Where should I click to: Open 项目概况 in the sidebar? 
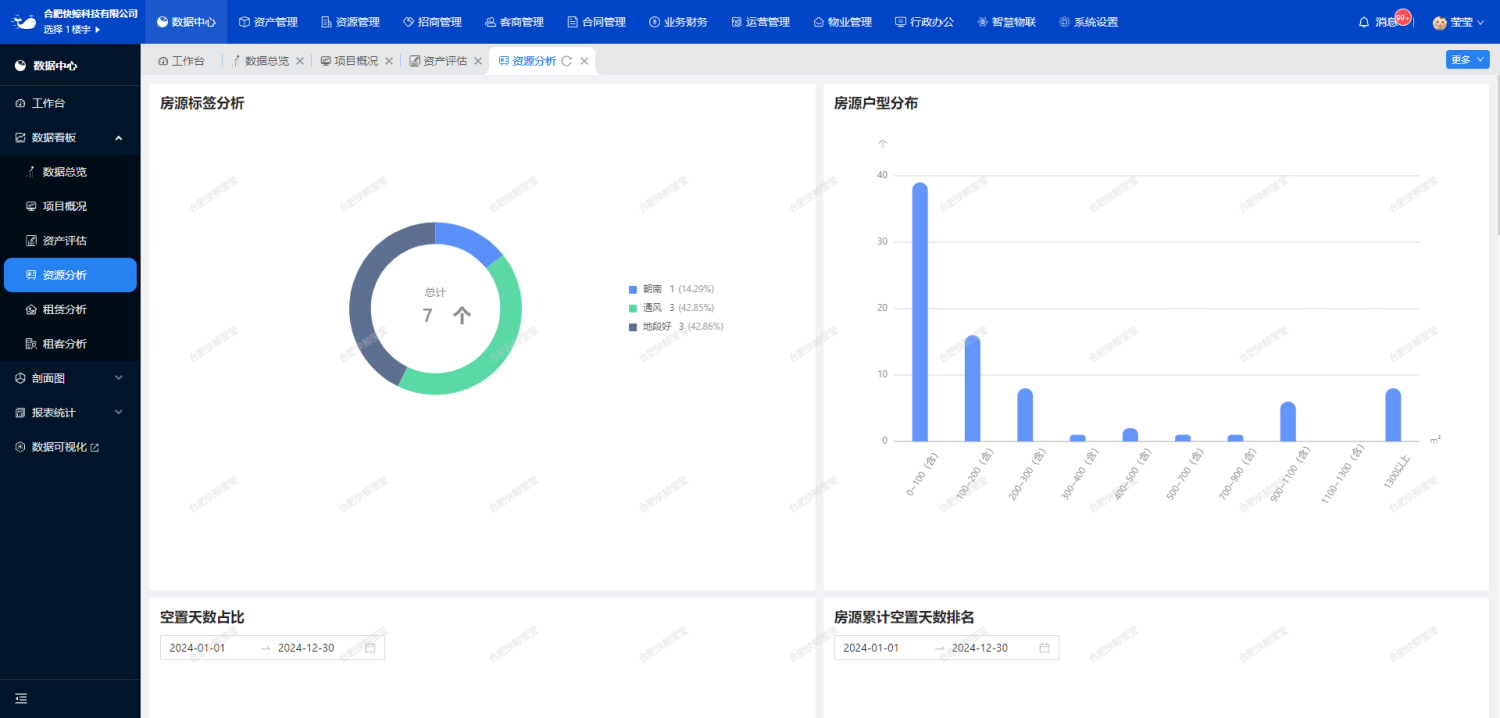click(70, 206)
